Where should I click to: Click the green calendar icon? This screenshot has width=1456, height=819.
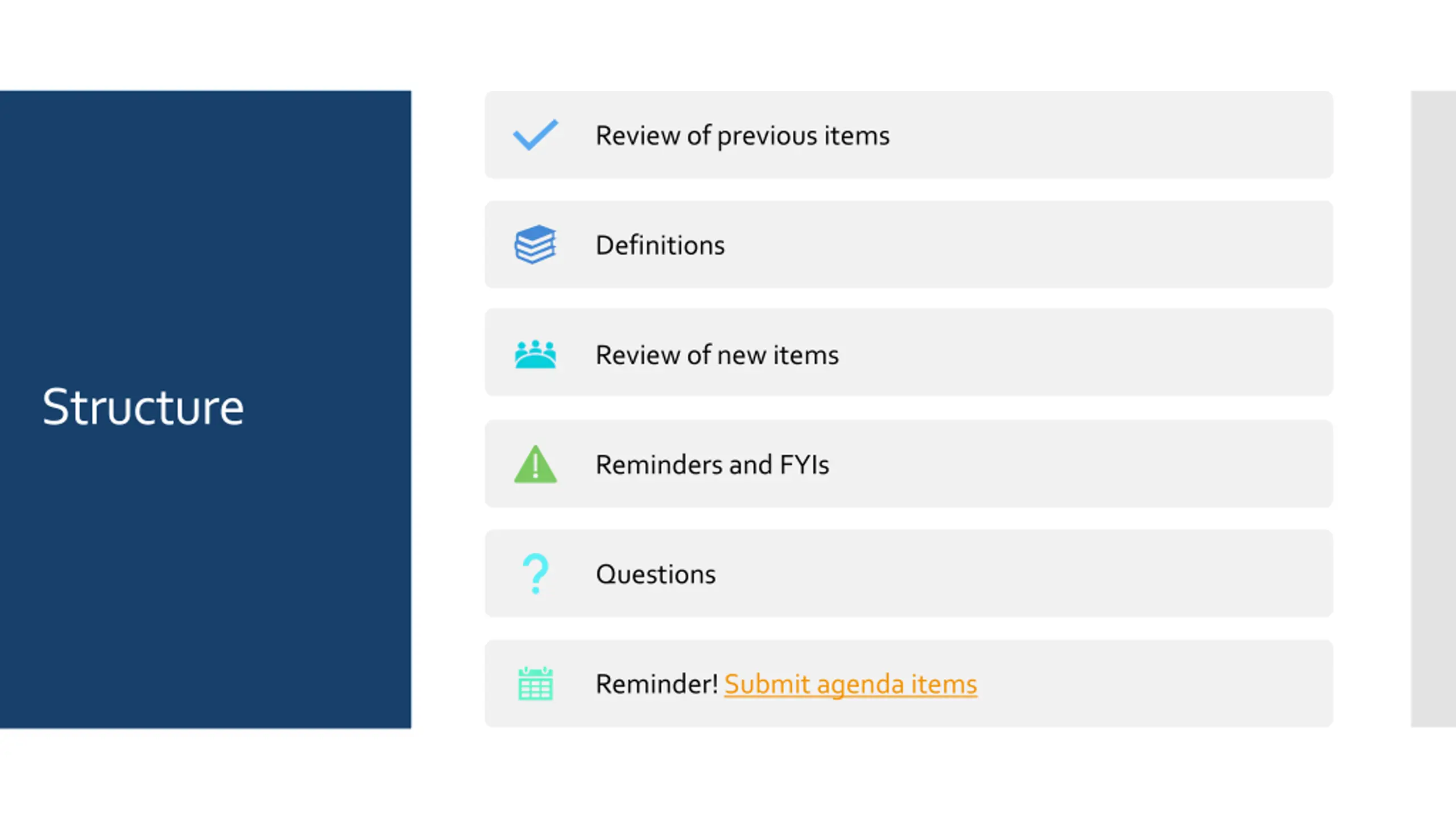(x=535, y=684)
